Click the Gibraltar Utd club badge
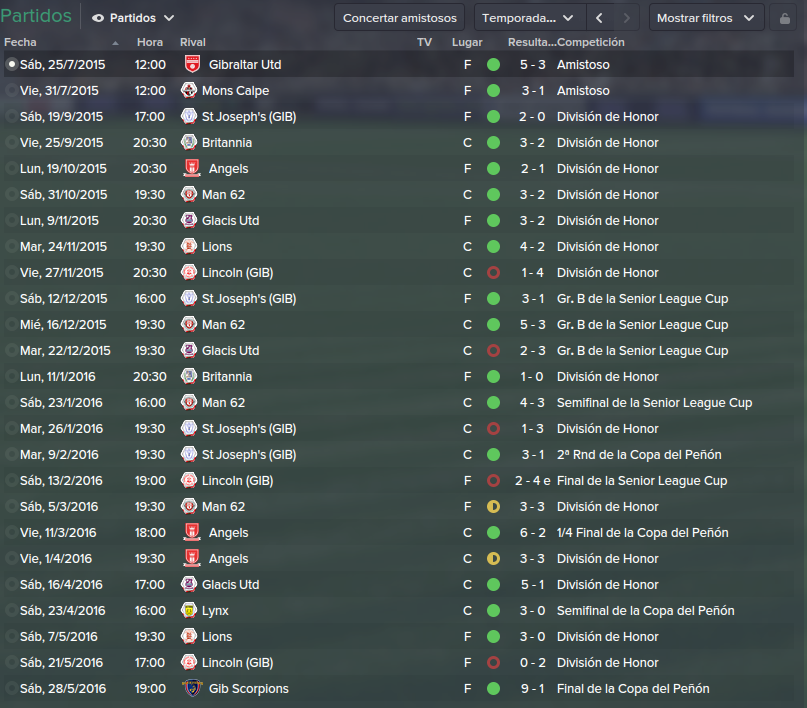 tap(192, 64)
